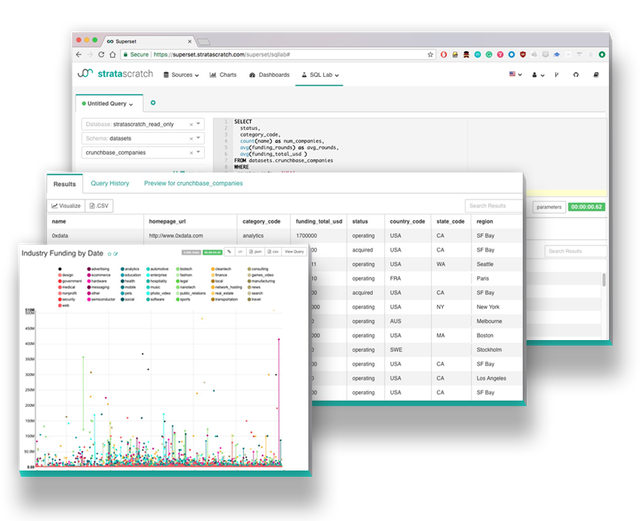Open the Schema datasets dropdown
This screenshot has height=521, width=640.
pos(198,138)
